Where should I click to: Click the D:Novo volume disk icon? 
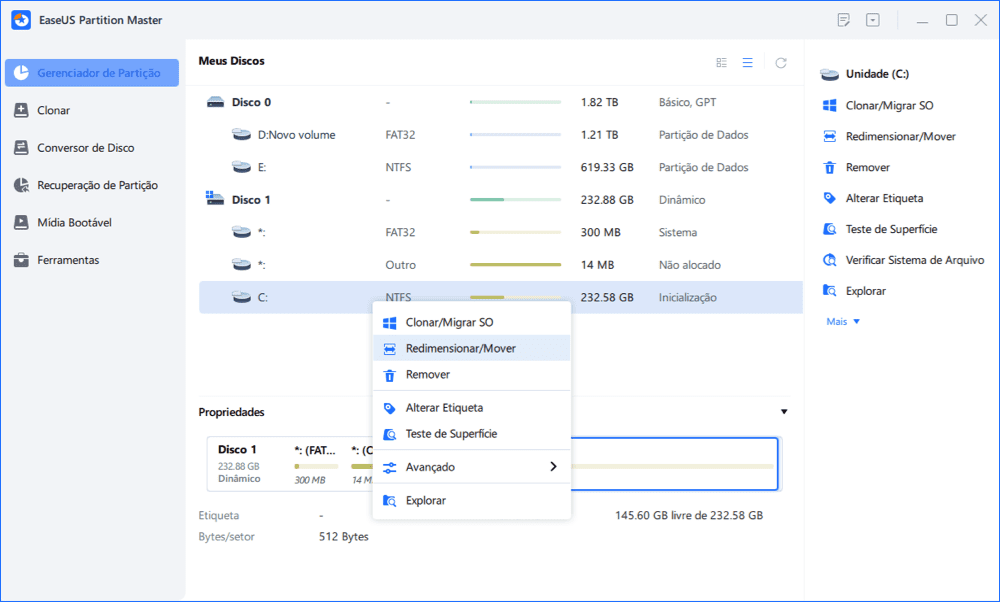pos(241,135)
